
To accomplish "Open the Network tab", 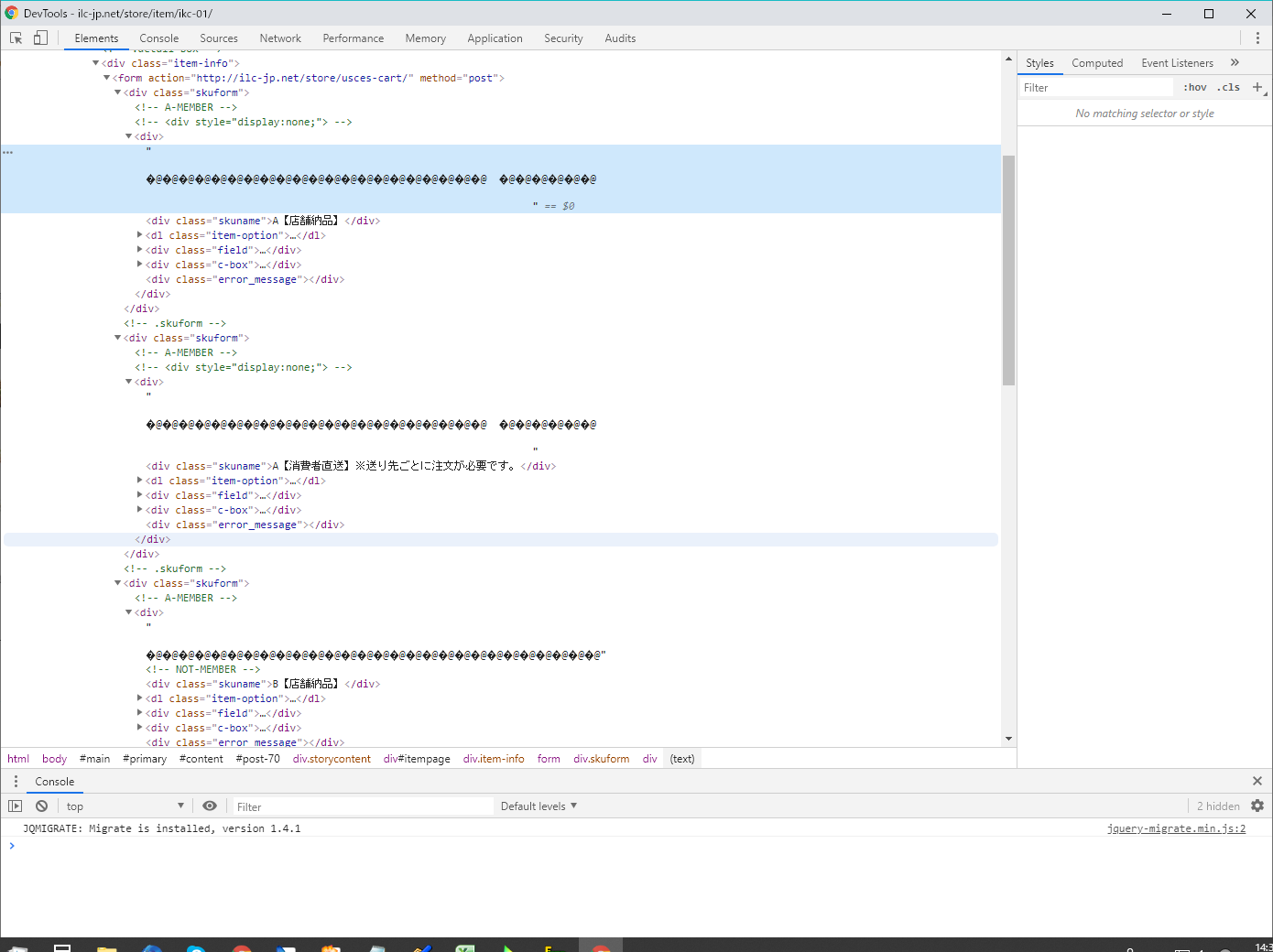I will point(280,38).
